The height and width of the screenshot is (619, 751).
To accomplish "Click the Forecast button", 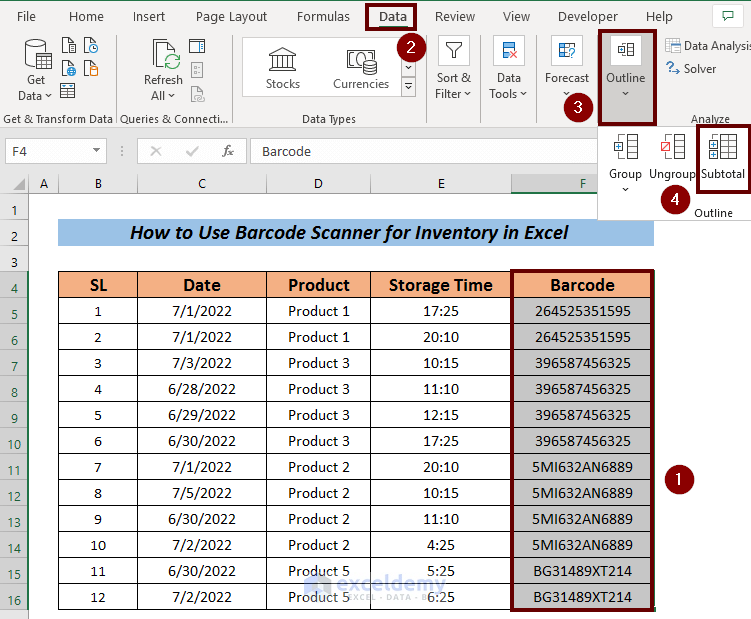I will (x=567, y=68).
